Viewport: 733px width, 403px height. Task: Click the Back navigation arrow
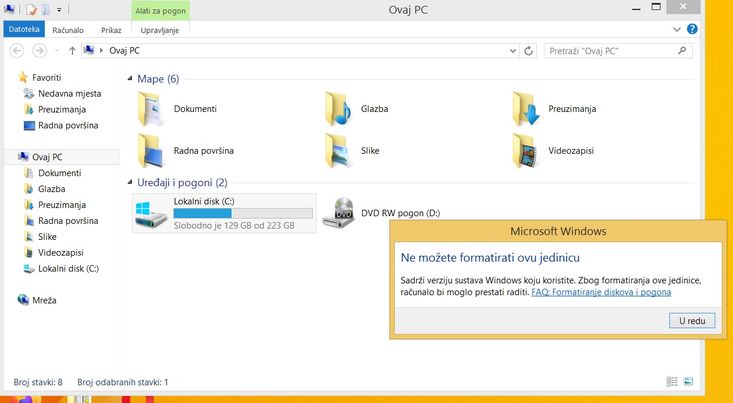(x=17, y=50)
